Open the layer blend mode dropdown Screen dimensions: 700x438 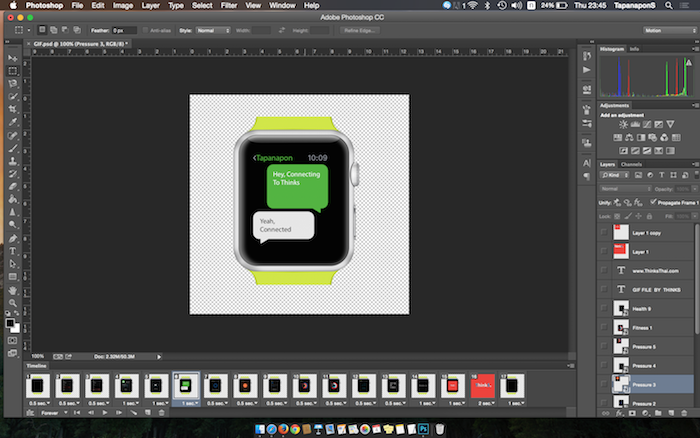point(625,188)
